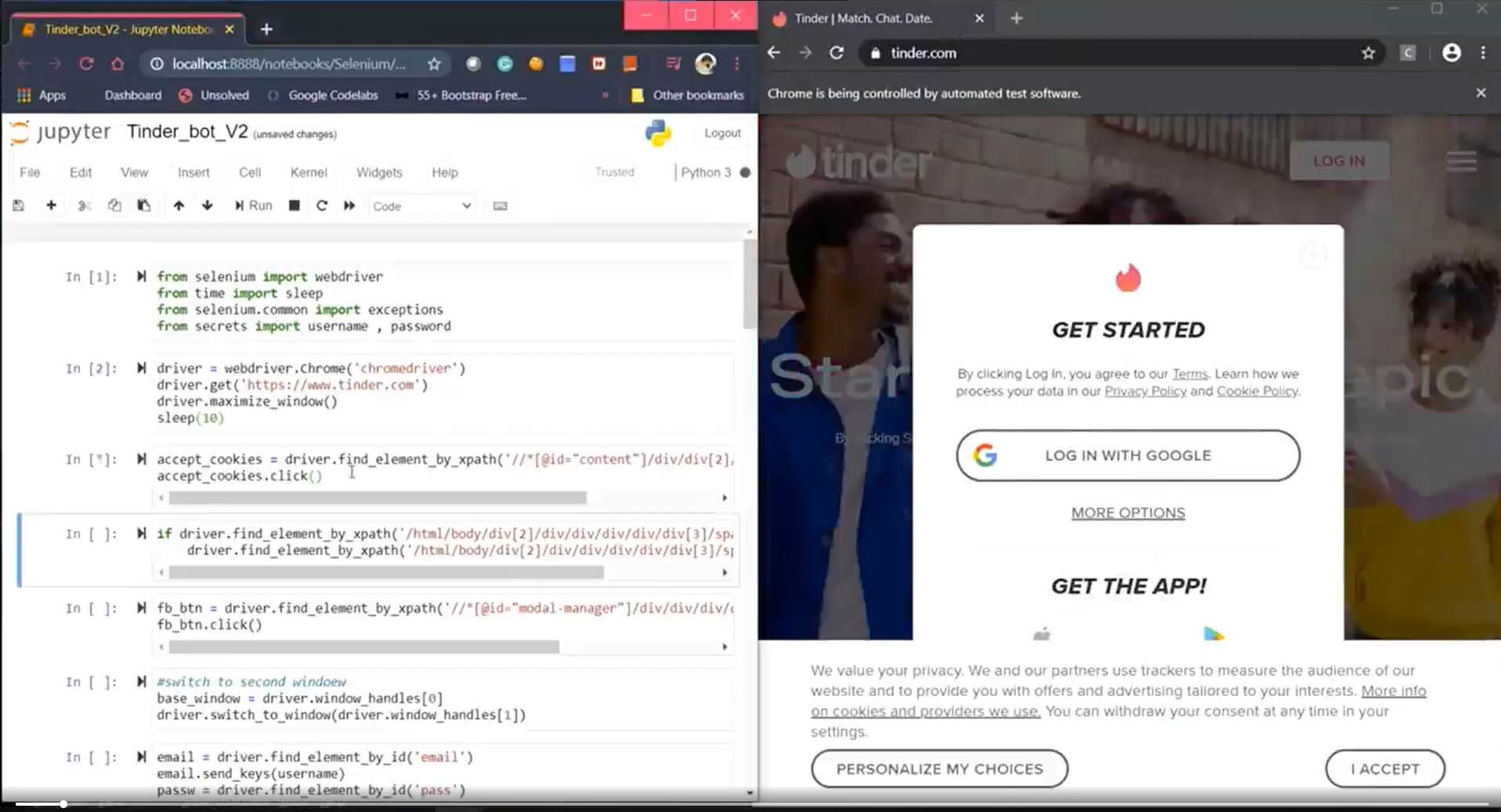
Task: Click PERSONALIZE MY CHOICES button
Action: tap(939, 769)
